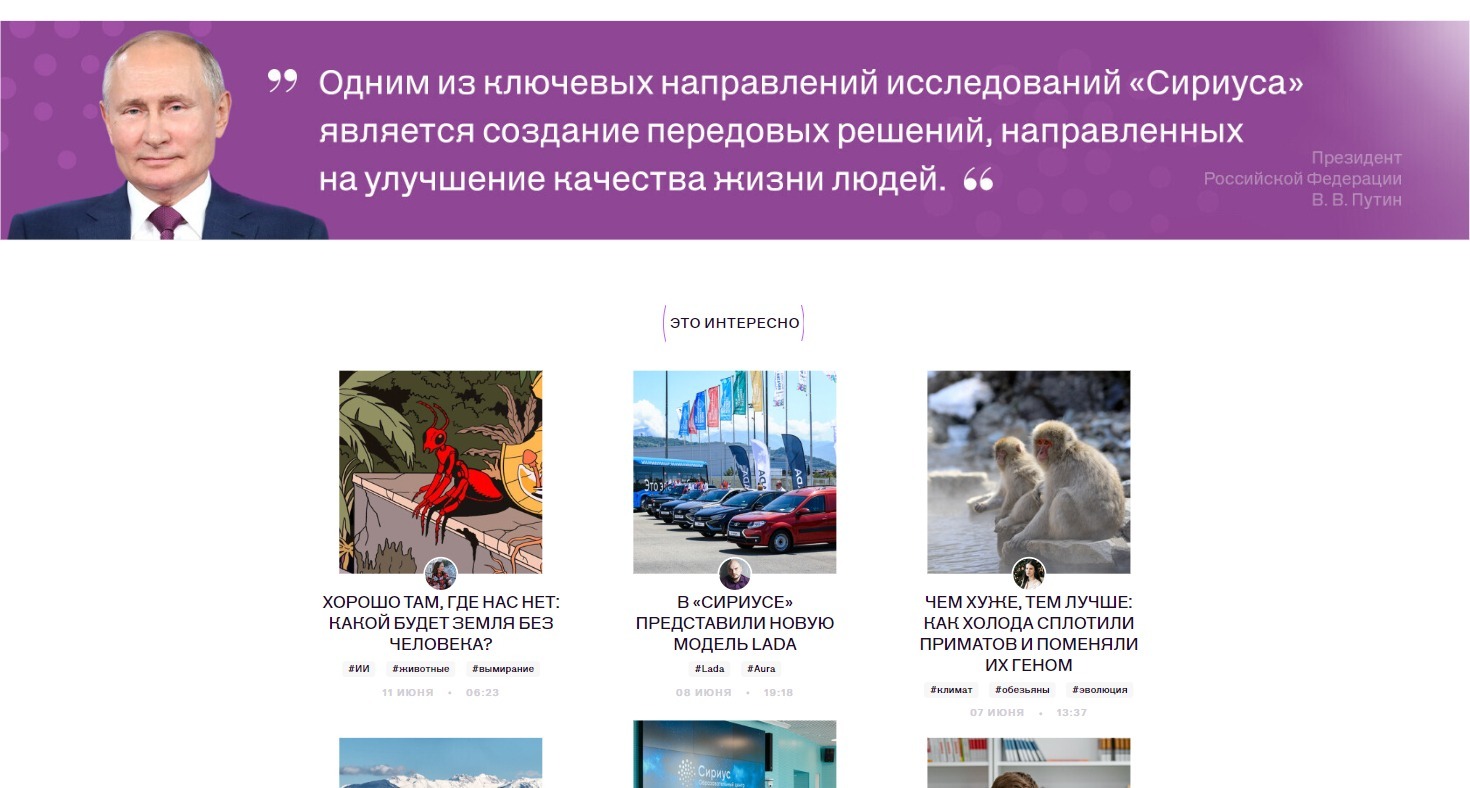Select the #обезьяны tag
This screenshot has height=788, width=1470.
pos(1022,690)
